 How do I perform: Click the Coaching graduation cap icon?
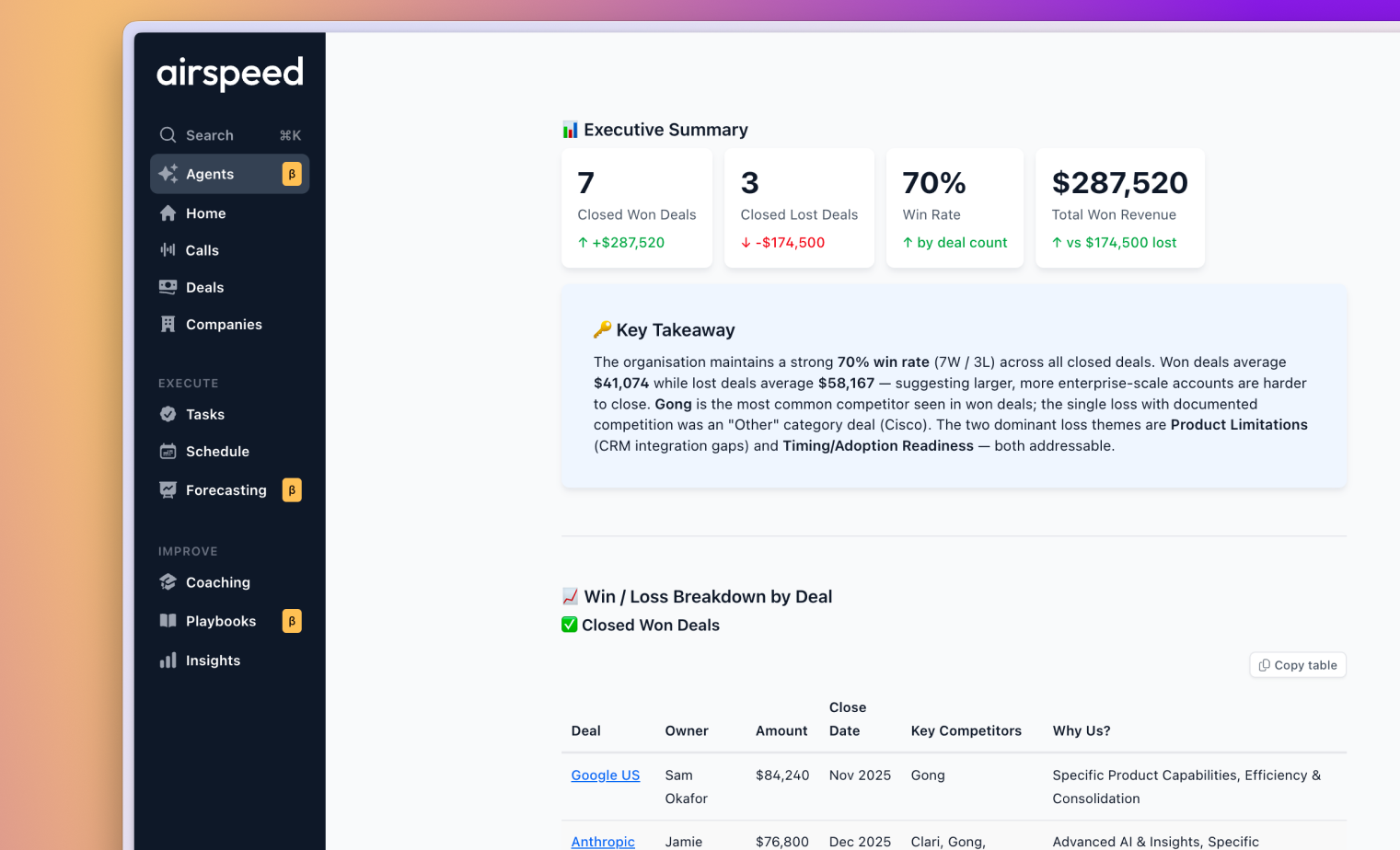coord(168,582)
